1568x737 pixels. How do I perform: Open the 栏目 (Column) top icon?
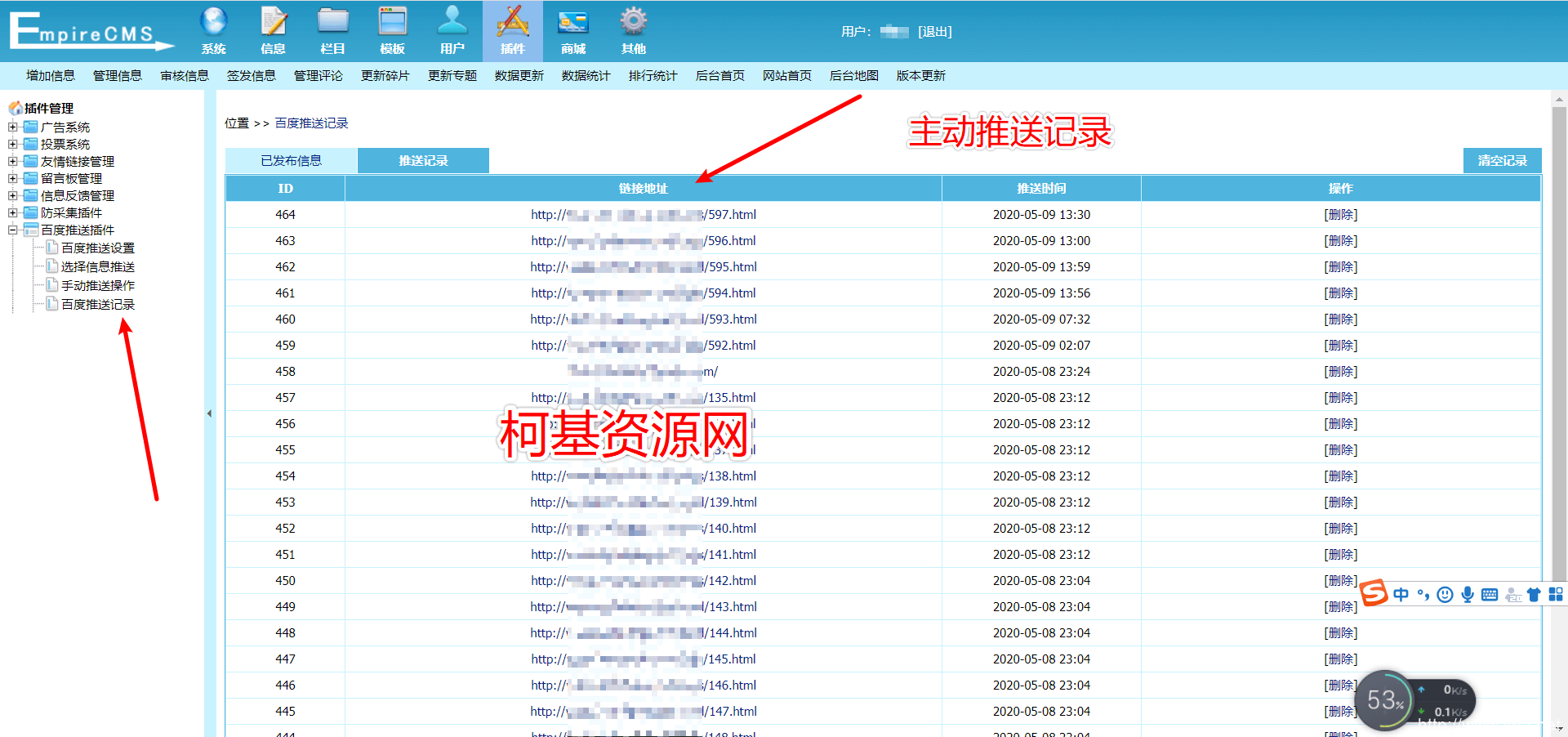coord(333,30)
